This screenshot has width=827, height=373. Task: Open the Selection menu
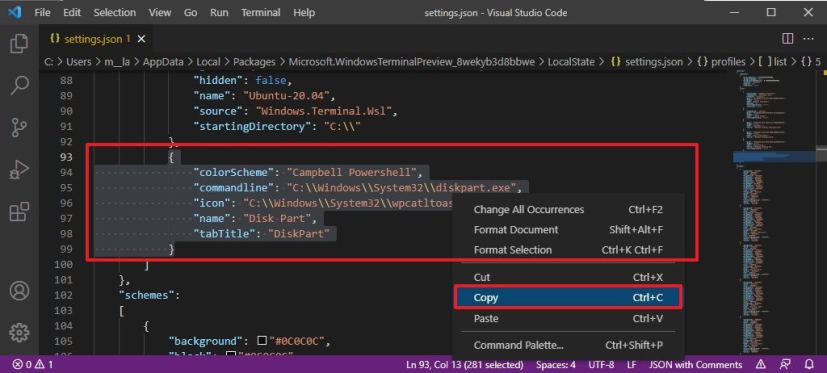click(114, 12)
